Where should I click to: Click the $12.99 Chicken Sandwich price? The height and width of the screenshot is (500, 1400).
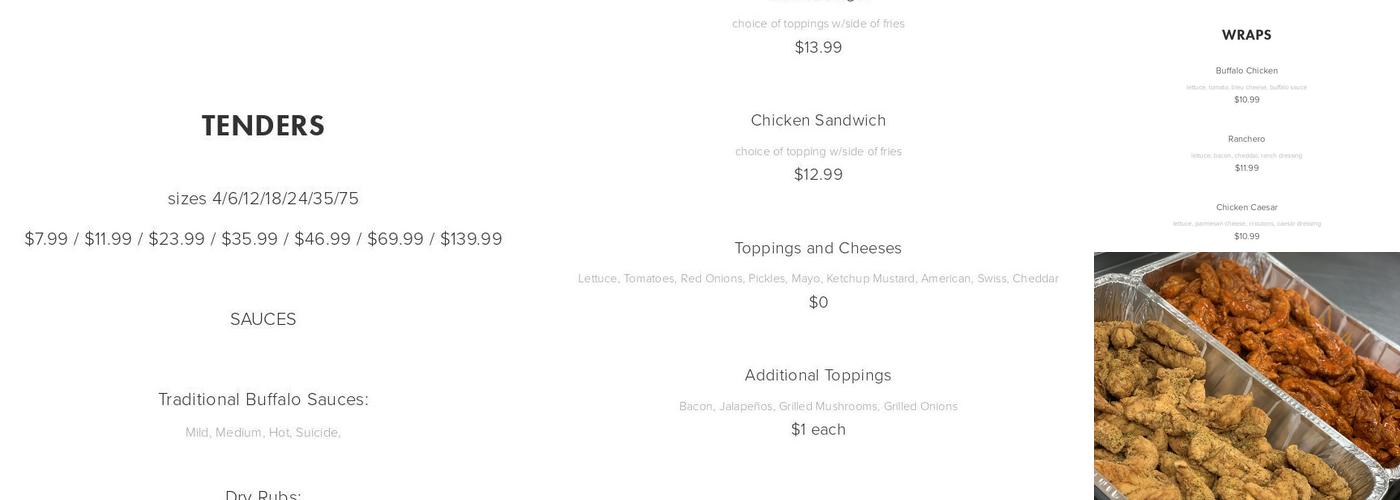818,174
